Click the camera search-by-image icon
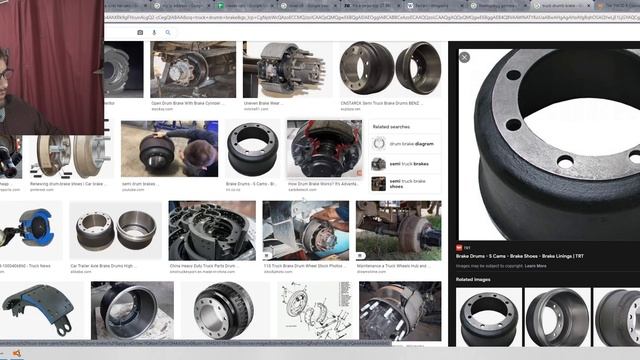This screenshot has height=360, width=640. pyautogui.click(x=140, y=32)
